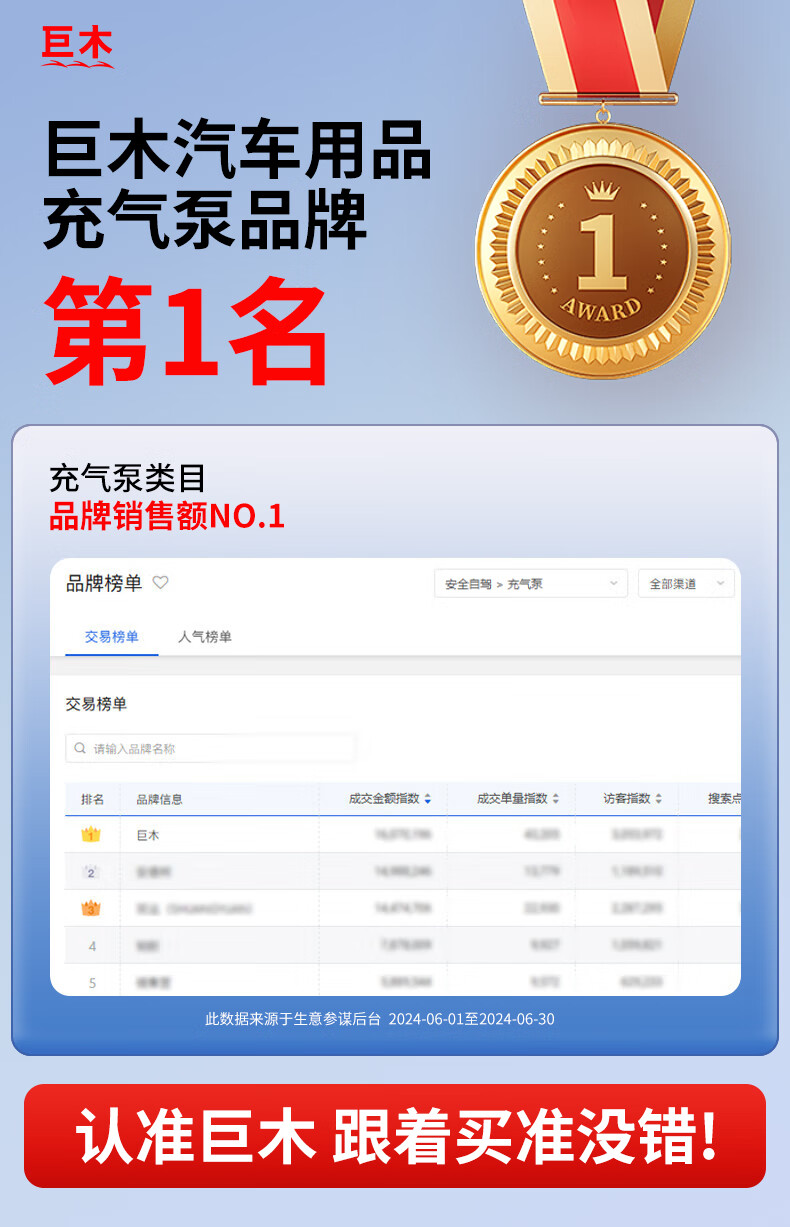Click the 交易榜单 section heading
Screen dimensions: 790x1227
coord(96,704)
